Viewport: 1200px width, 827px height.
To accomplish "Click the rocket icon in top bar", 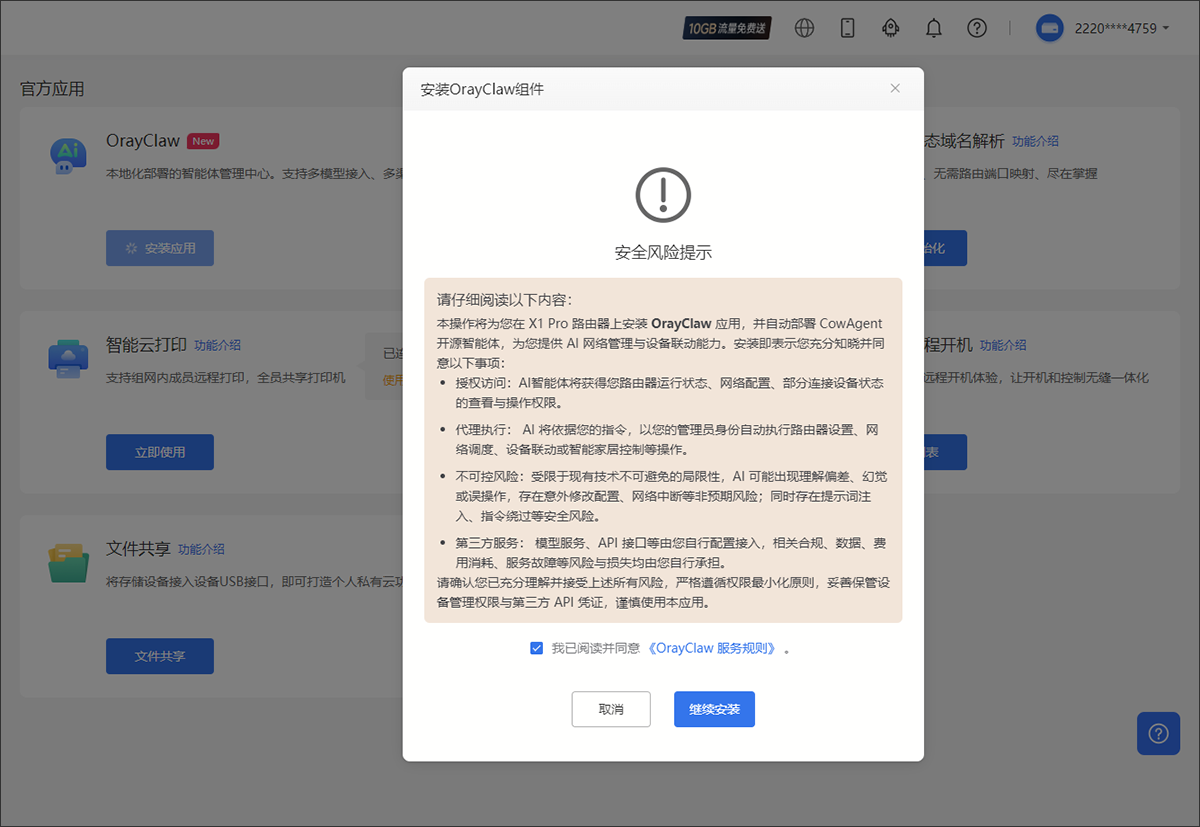I will click(890, 28).
